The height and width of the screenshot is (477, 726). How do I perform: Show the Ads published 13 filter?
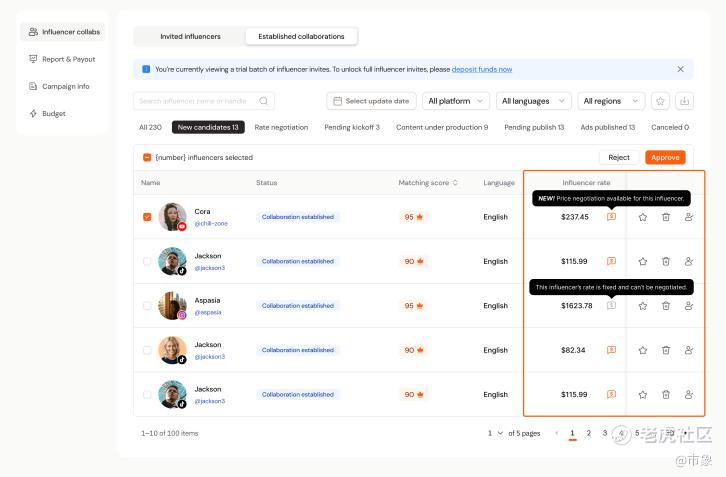(x=607, y=127)
